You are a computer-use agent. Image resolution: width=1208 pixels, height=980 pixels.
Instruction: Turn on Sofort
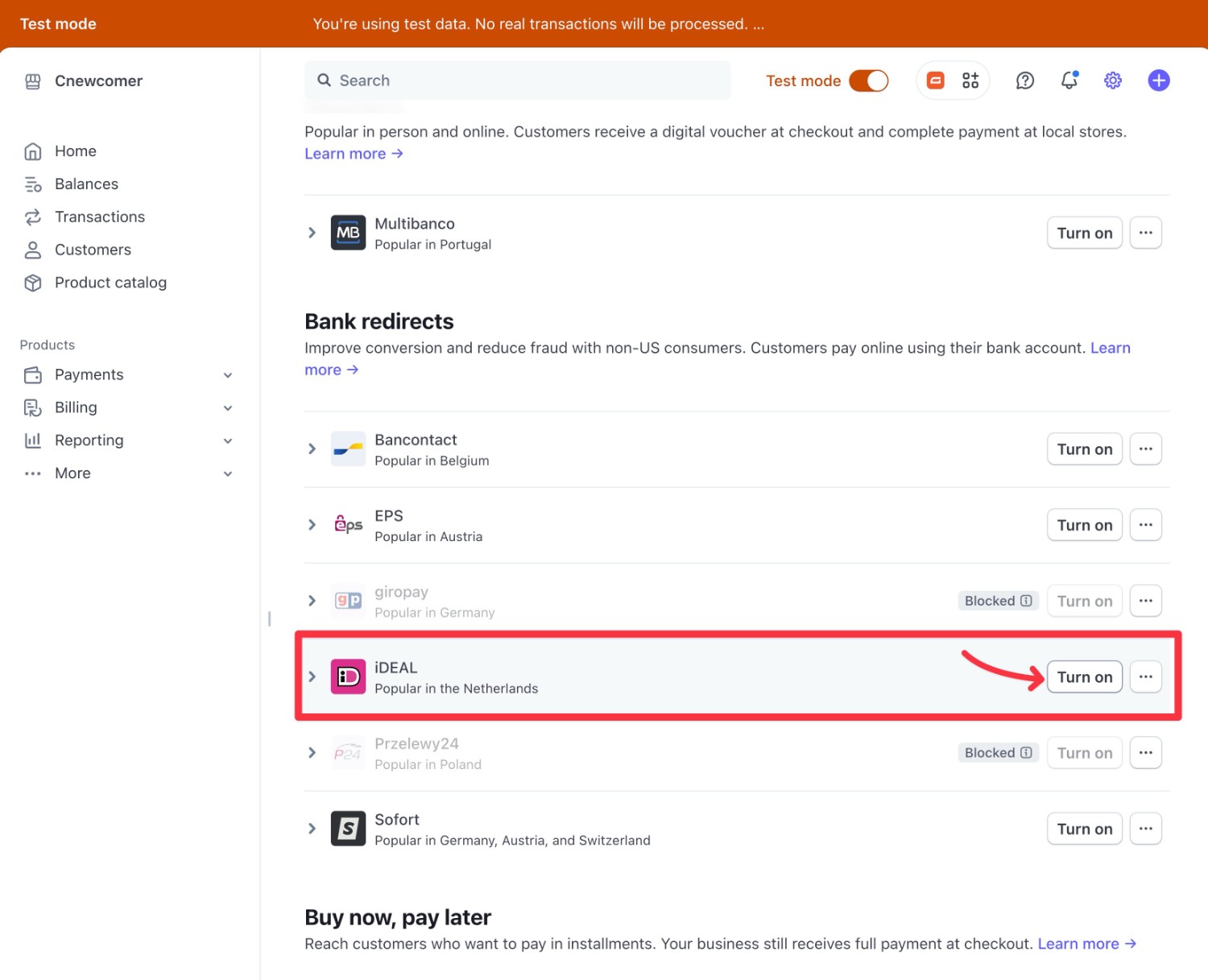(x=1084, y=829)
